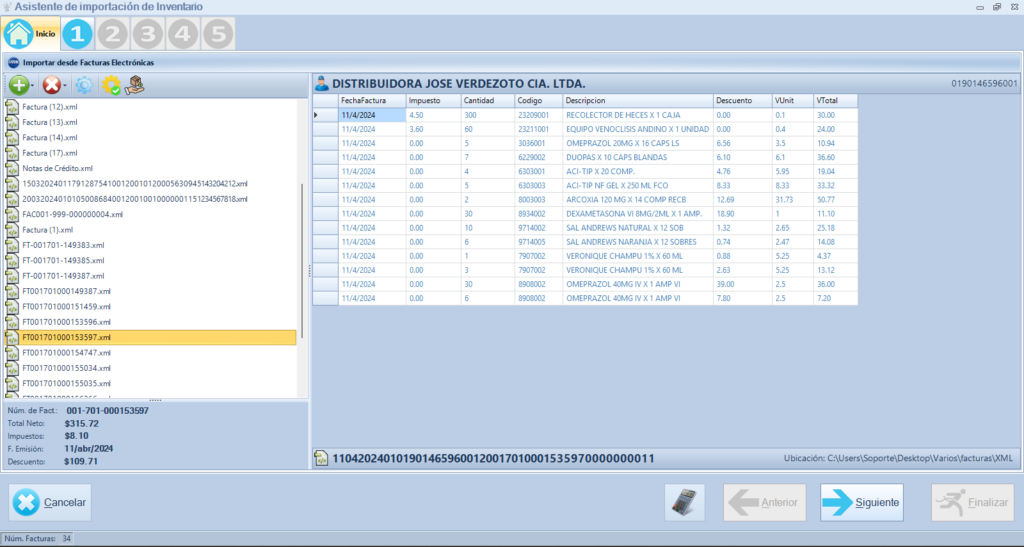This screenshot has height=547, width=1024.
Task: Click XML file icon next to FT001701000149387.xml
Action: (12, 291)
